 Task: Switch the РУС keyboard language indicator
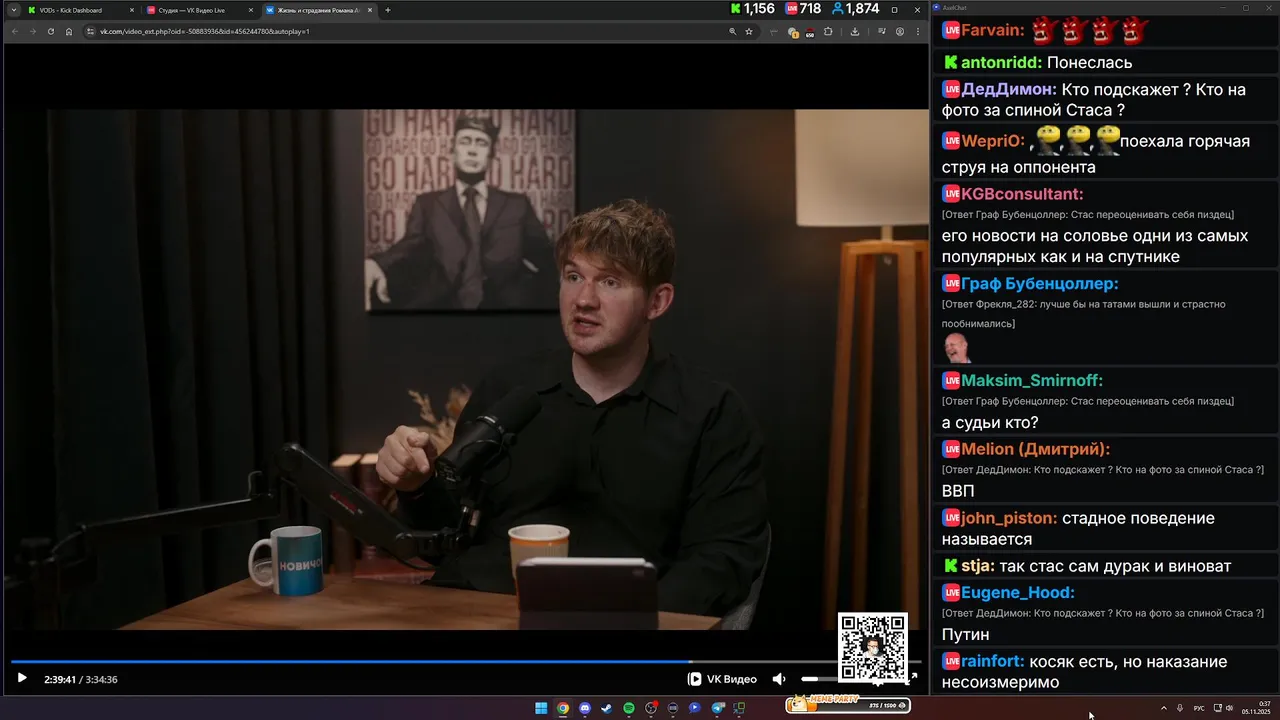[1199, 708]
